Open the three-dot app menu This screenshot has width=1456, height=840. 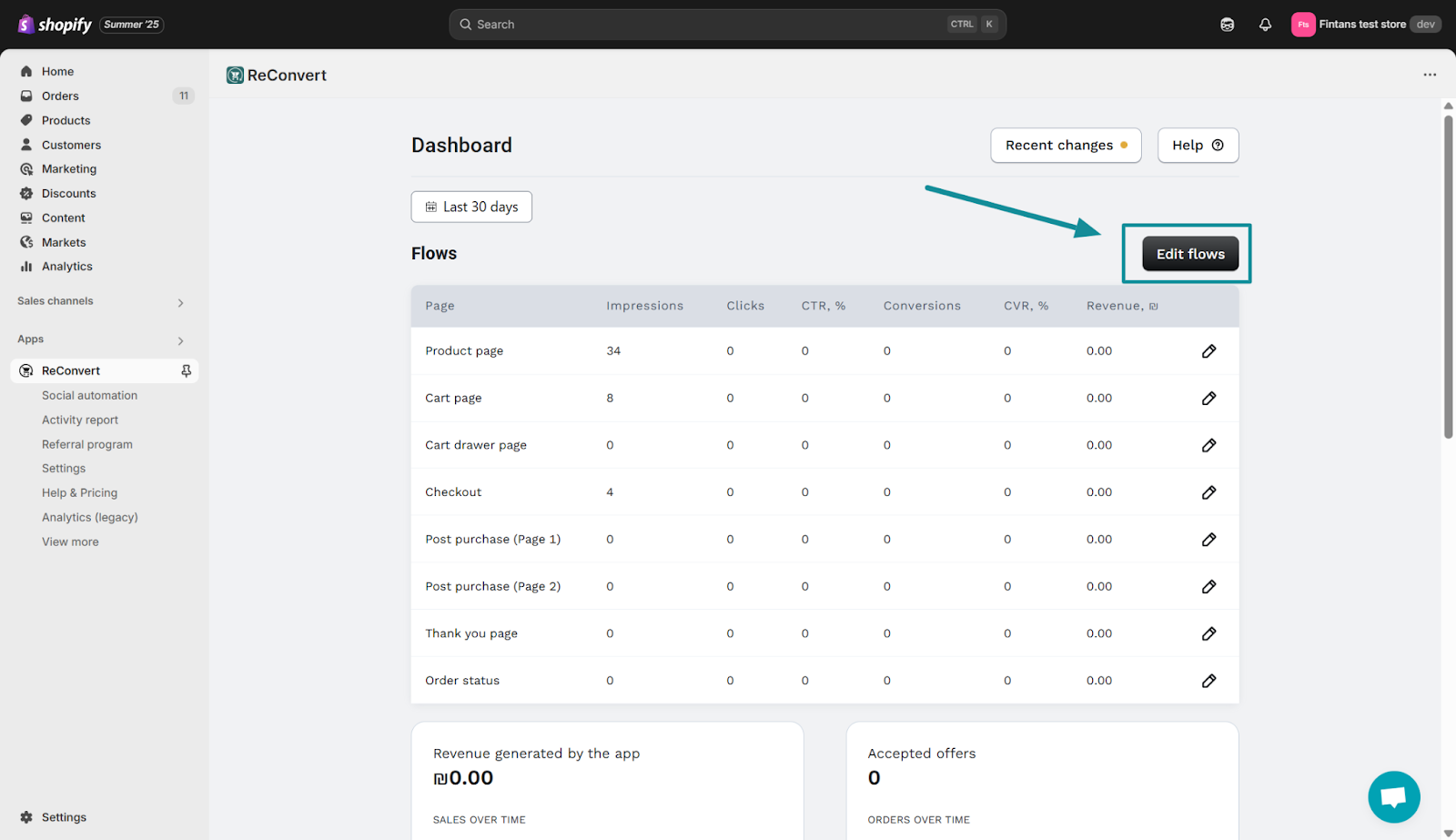(1430, 75)
